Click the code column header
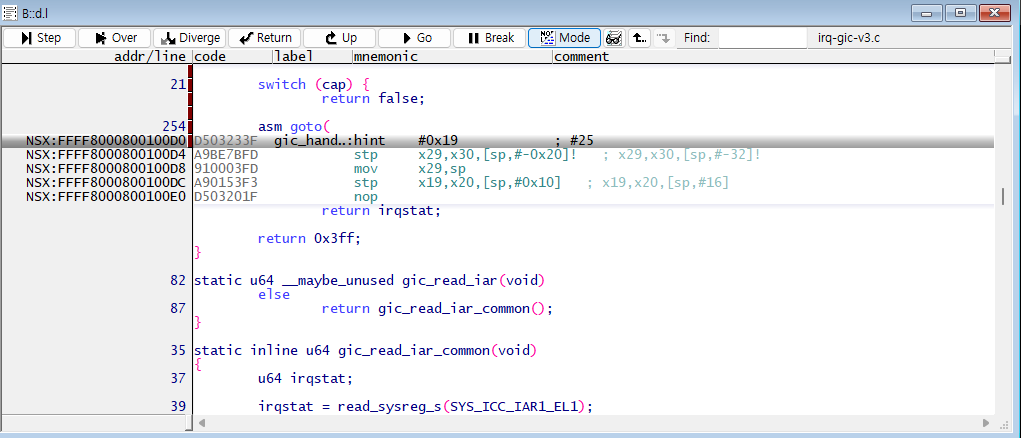The image size is (1021, 438). coord(210,57)
